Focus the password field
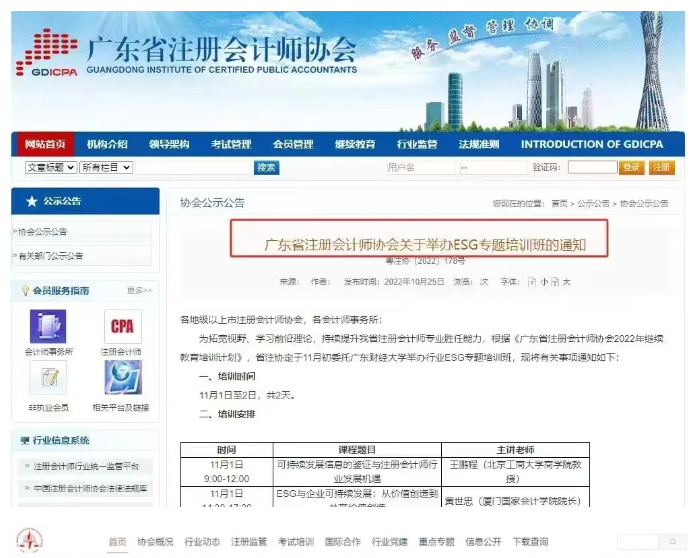This screenshot has height=558, width=696. pyautogui.click(x=493, y=167)
